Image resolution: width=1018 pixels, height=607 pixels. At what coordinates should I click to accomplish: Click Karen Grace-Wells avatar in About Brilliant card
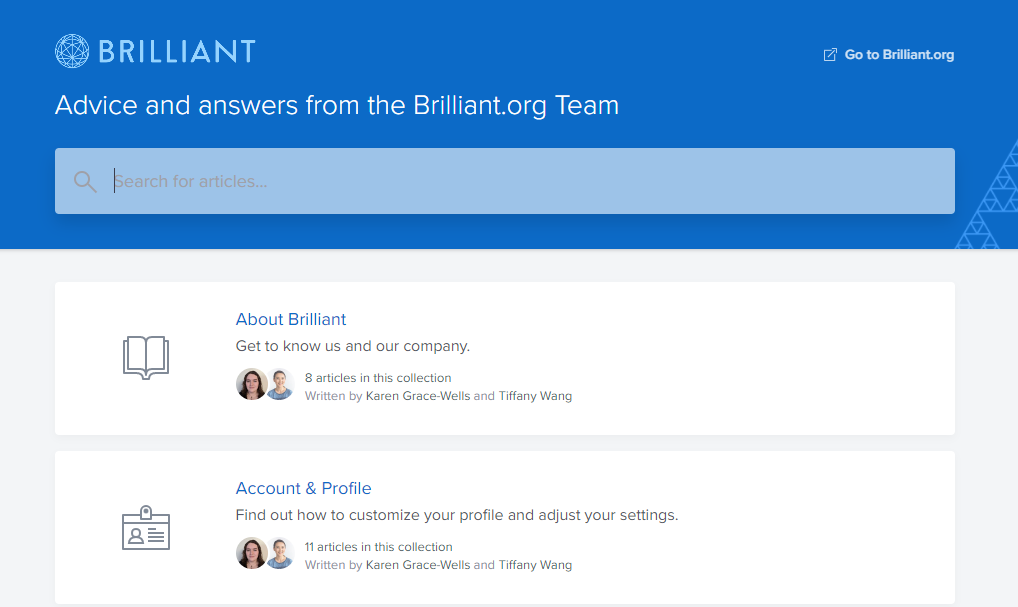point(251,384)
